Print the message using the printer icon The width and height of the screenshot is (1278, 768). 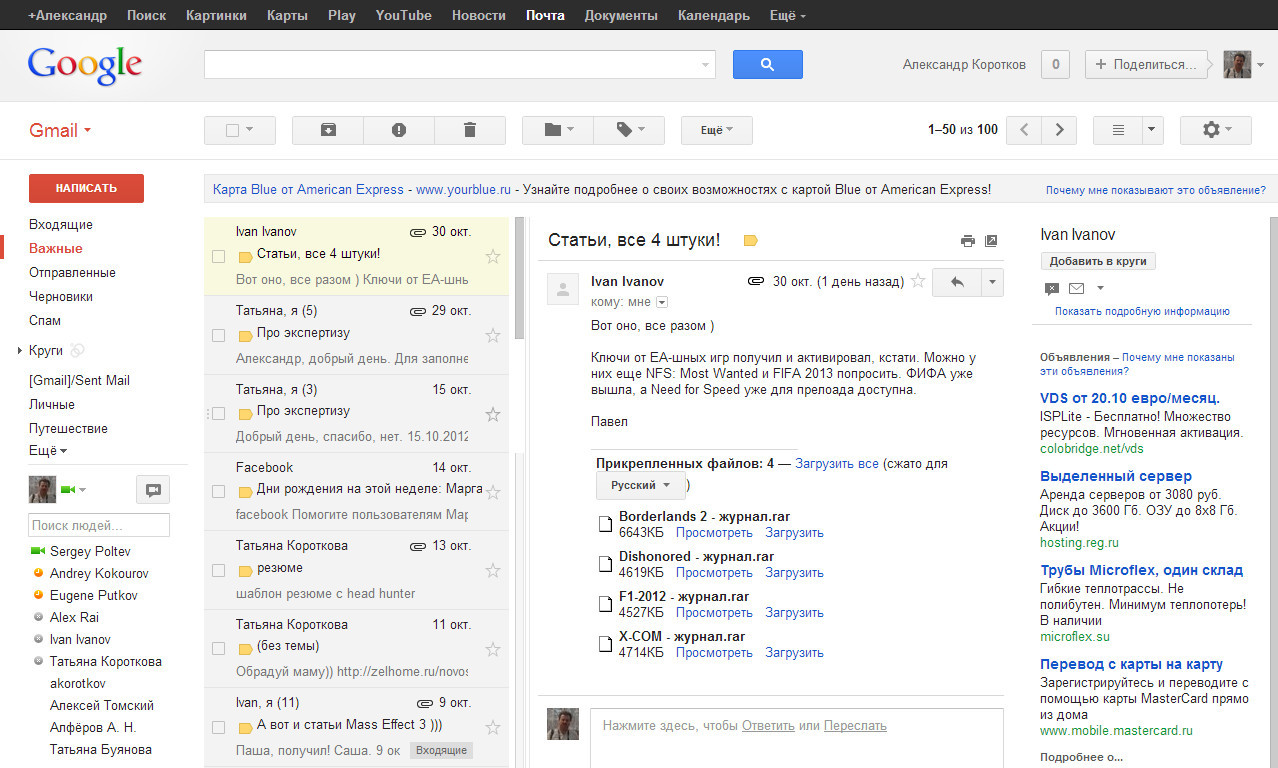coord(967,241)
